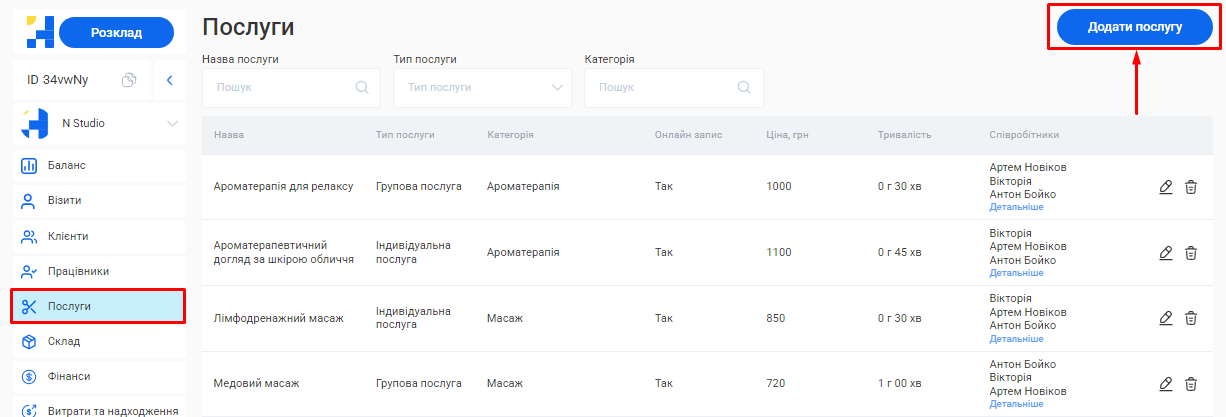Screen dimensions: 1226x417
Task: Click edit pencil for Ароматерапія для релаксу
Action: pyautogui.click(x=1165, y=187)
